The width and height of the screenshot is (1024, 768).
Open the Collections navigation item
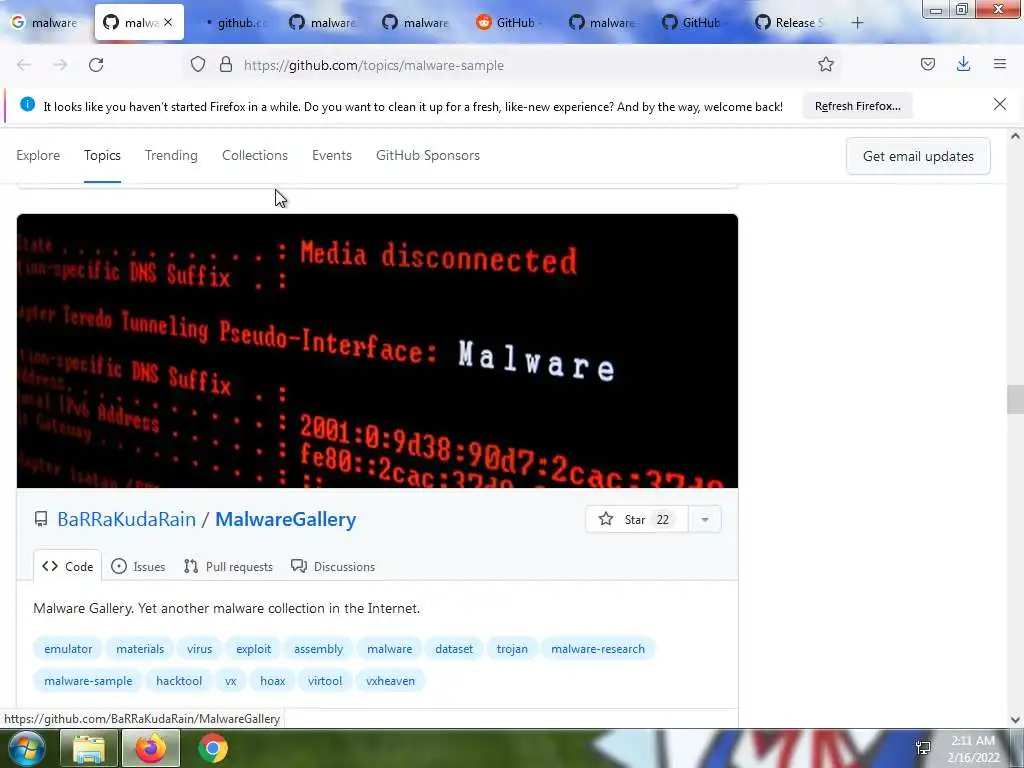click(255, 155)
